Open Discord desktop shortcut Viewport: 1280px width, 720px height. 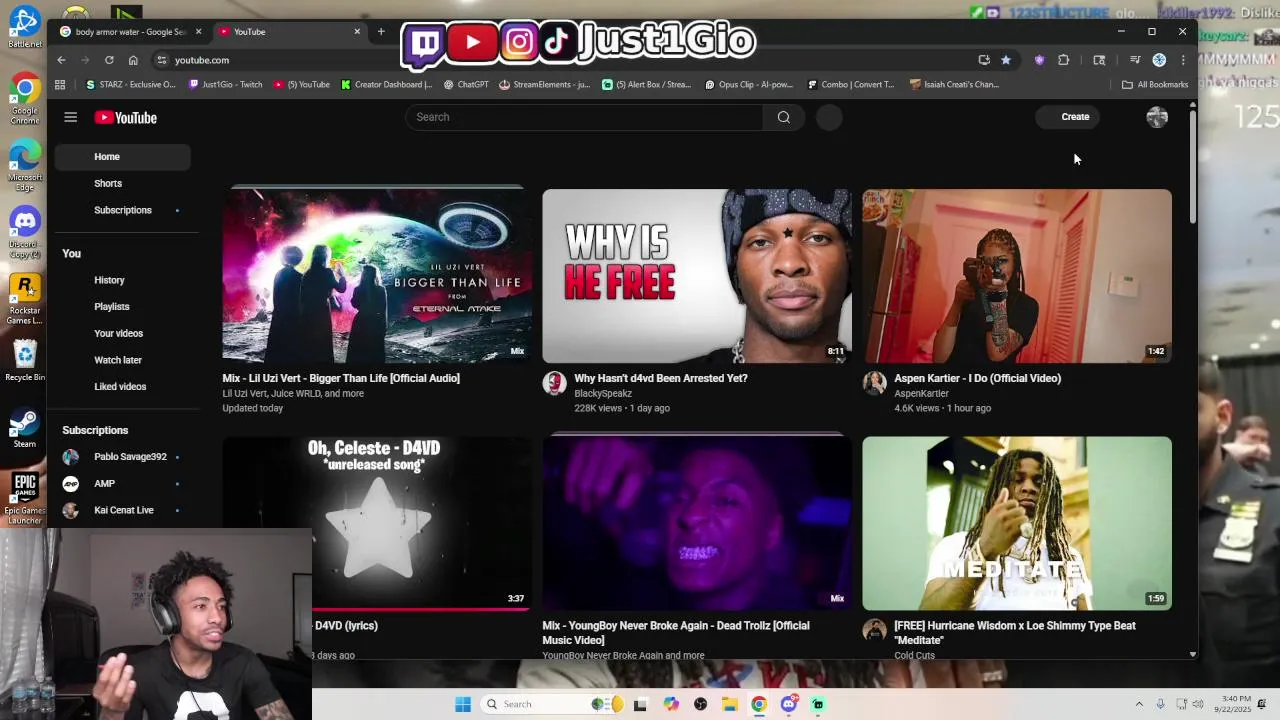pyautogui.click(x=25, y=232)
